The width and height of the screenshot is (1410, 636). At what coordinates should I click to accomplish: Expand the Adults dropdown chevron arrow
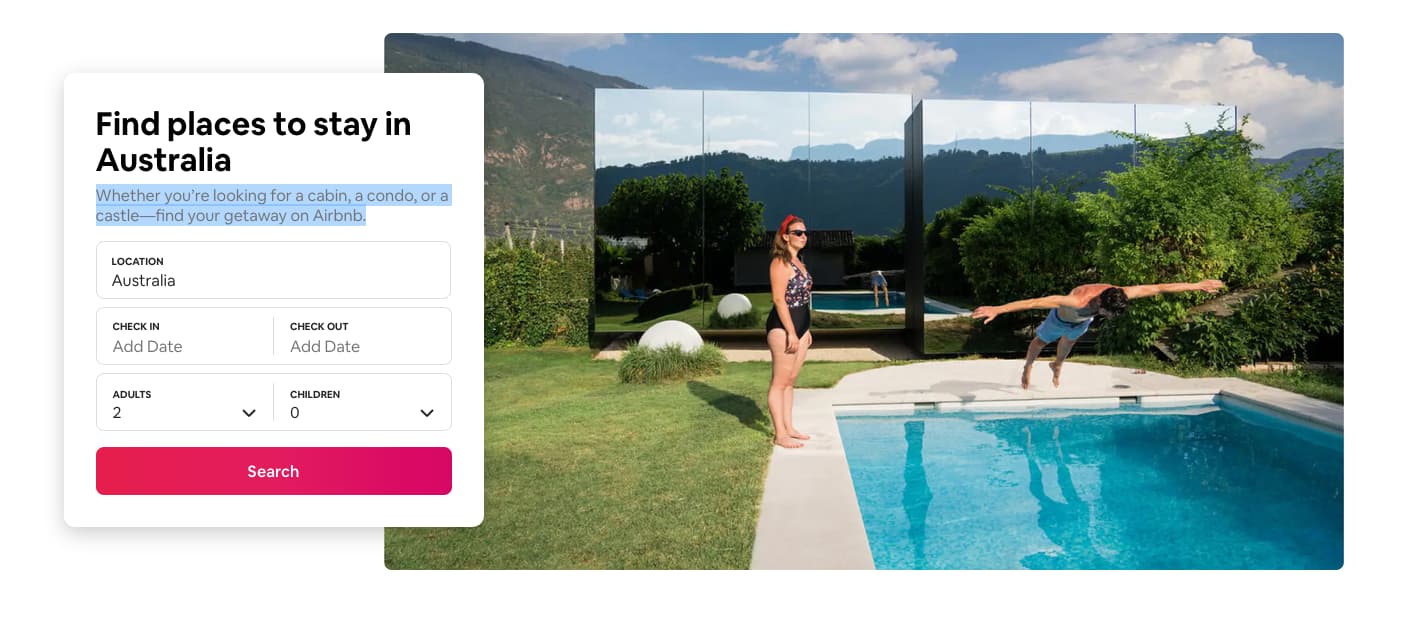coord(249,413)
